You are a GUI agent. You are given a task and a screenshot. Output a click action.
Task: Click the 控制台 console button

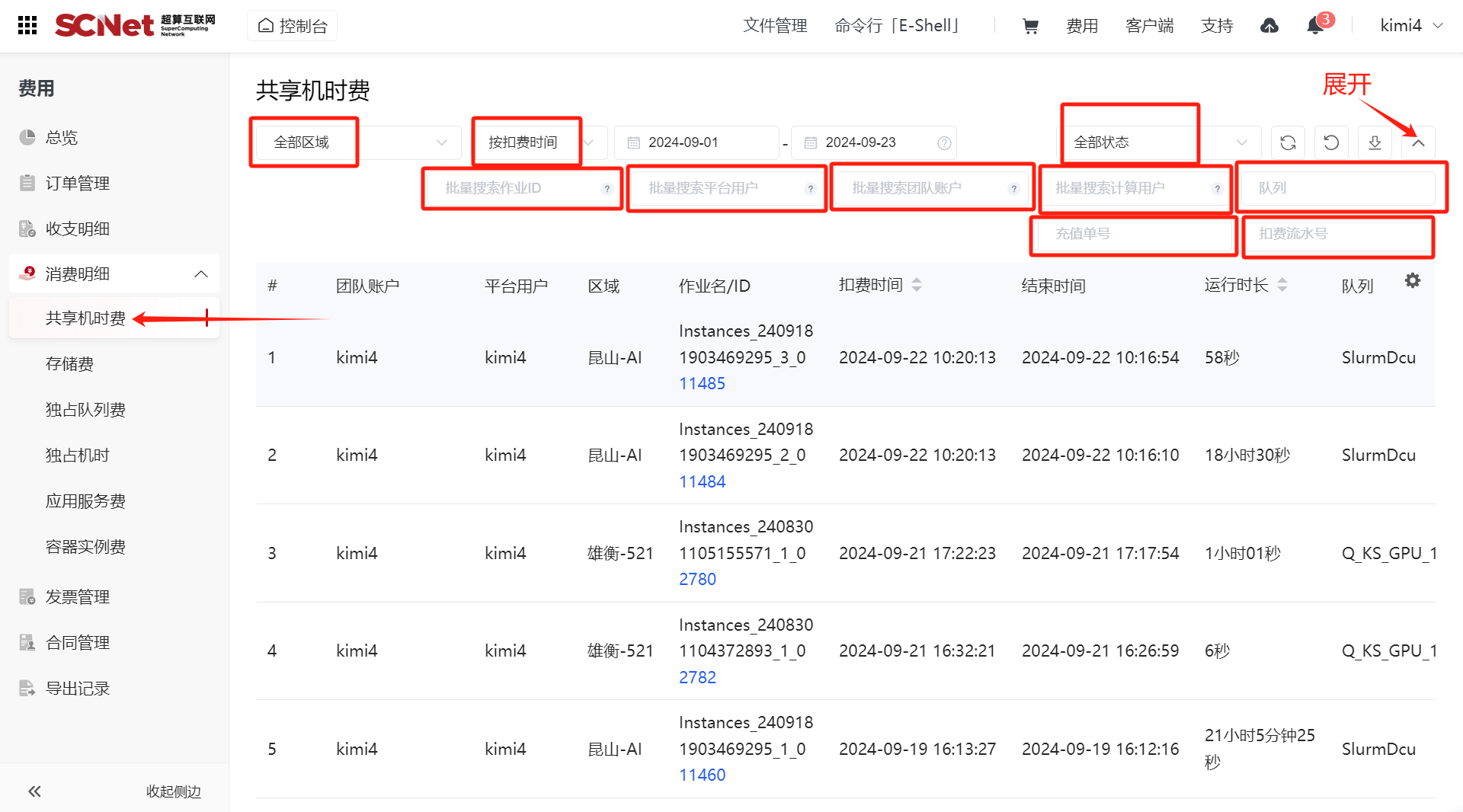tap(293, 26)
